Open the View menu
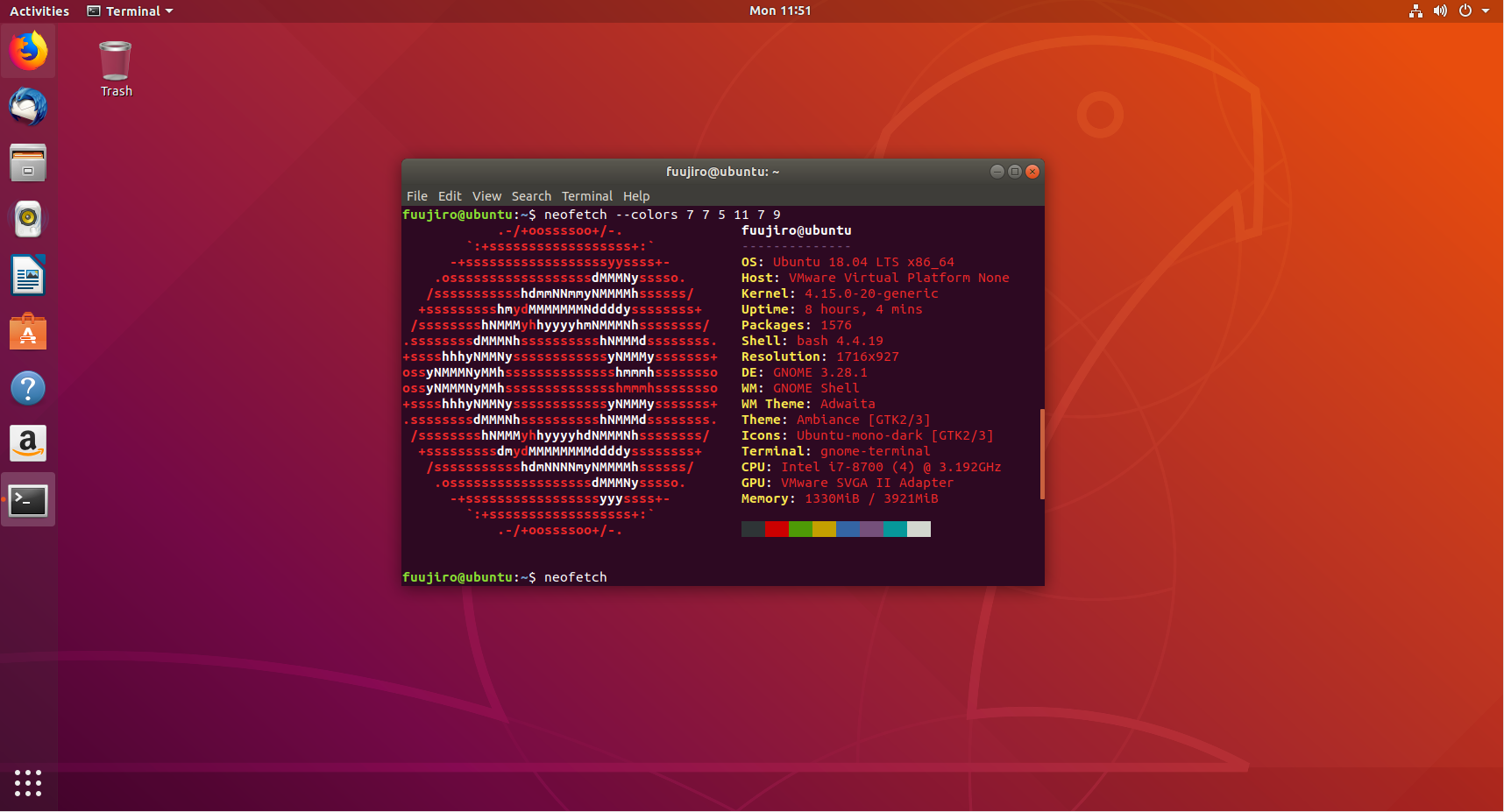1504x812 pixels. pos(486,196)
